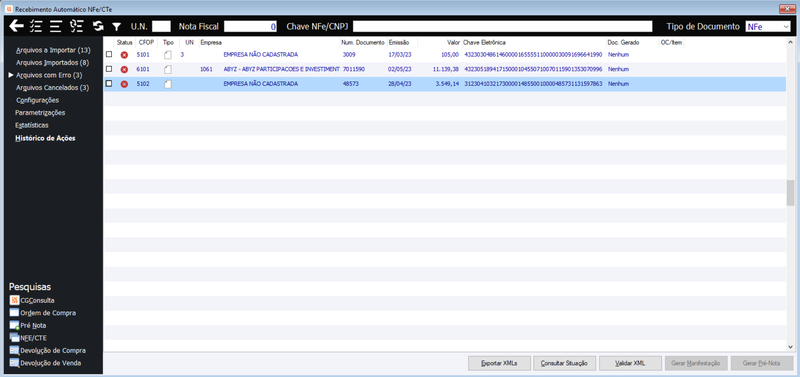Screen dimensions: 800x377
Task: Close the Recebimento Automático NFe/CTe window
Action: click(x=787, y=9)
